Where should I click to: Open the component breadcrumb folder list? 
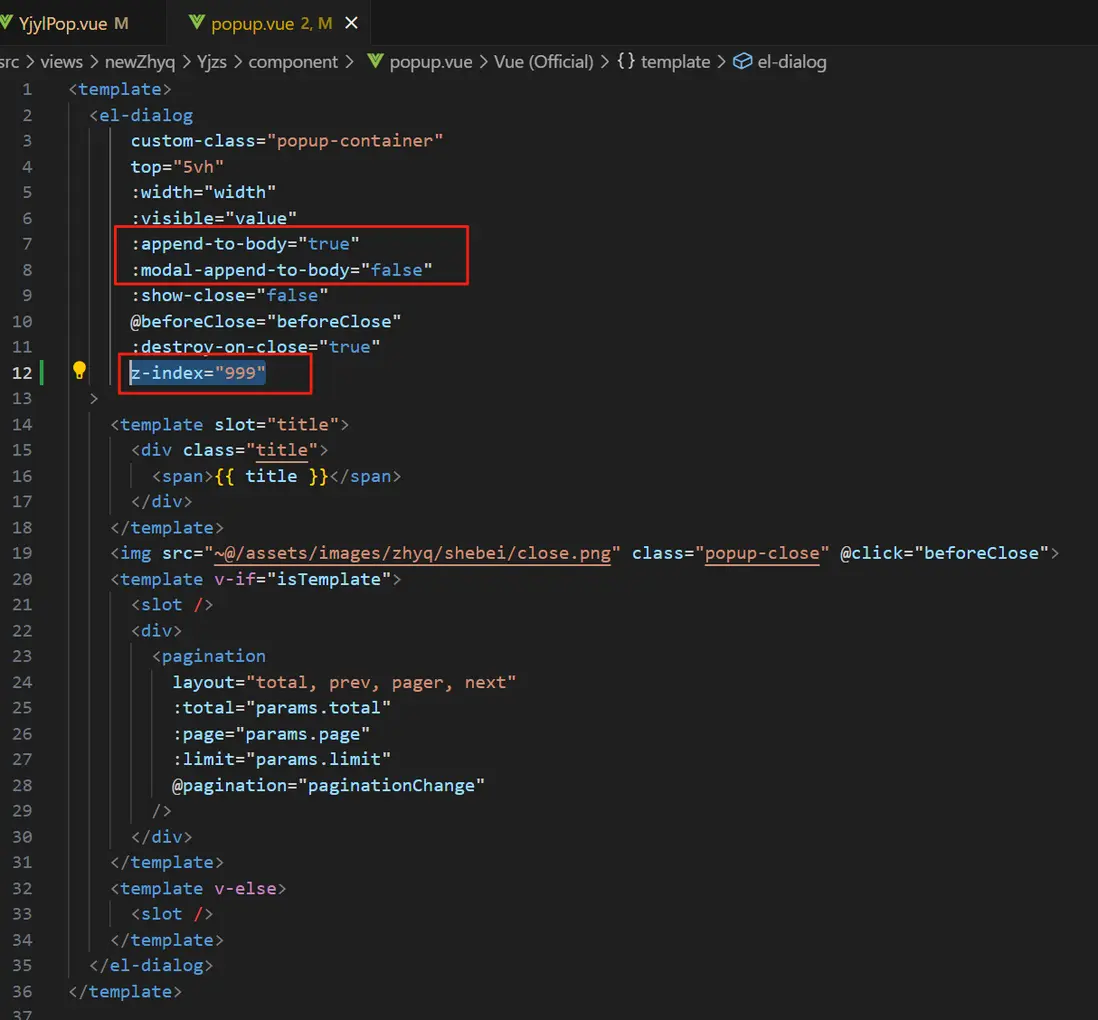point(293,62)
